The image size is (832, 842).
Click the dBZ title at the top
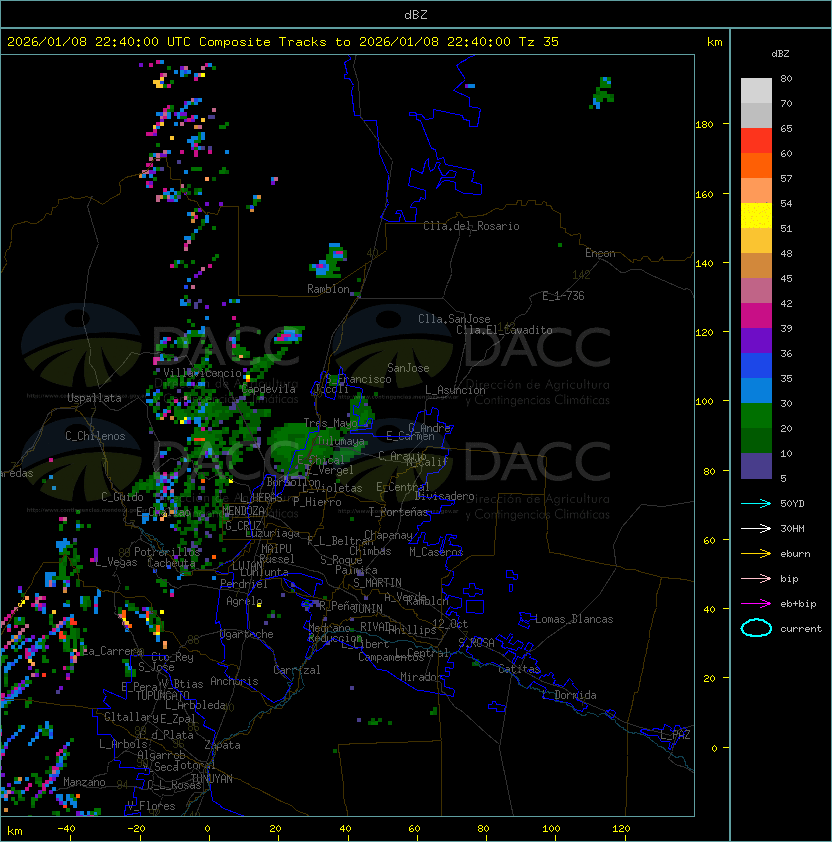point(416,14)
